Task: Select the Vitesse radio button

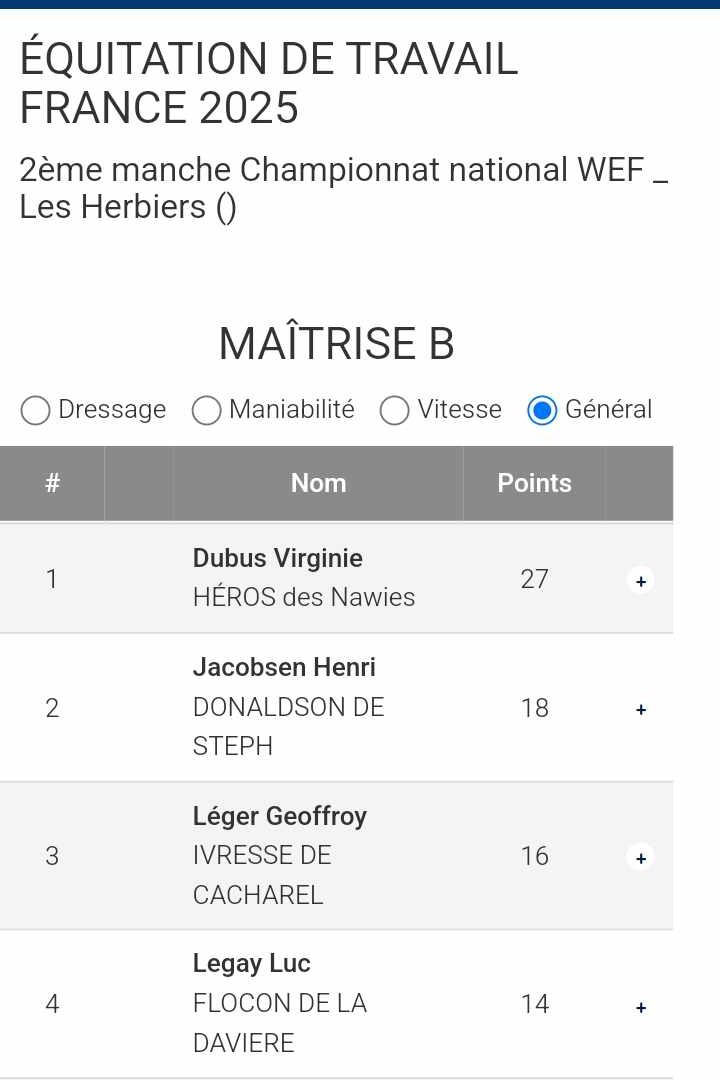Action: click(395, 410)
